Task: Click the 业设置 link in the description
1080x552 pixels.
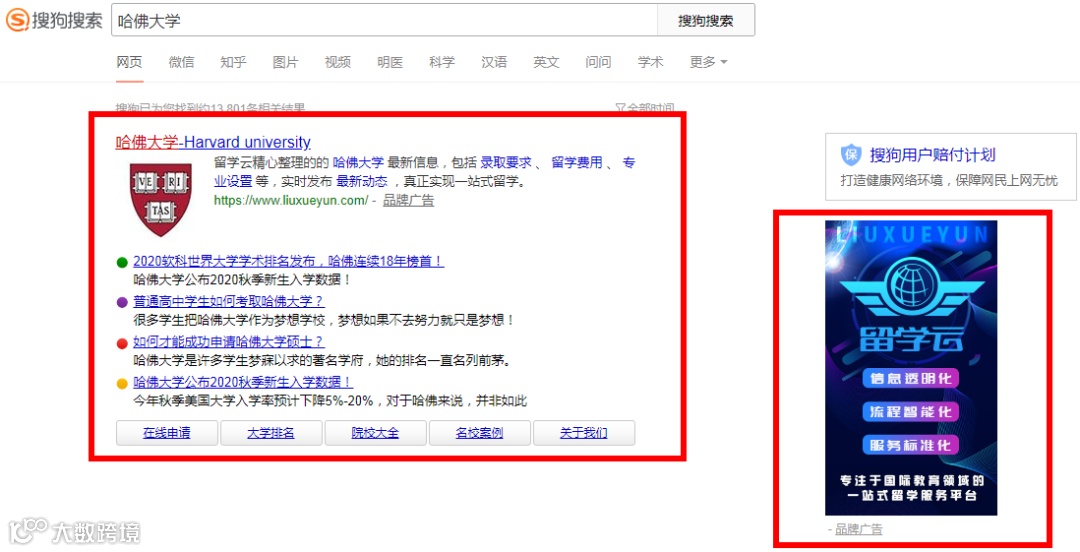Action: [233, 182]
